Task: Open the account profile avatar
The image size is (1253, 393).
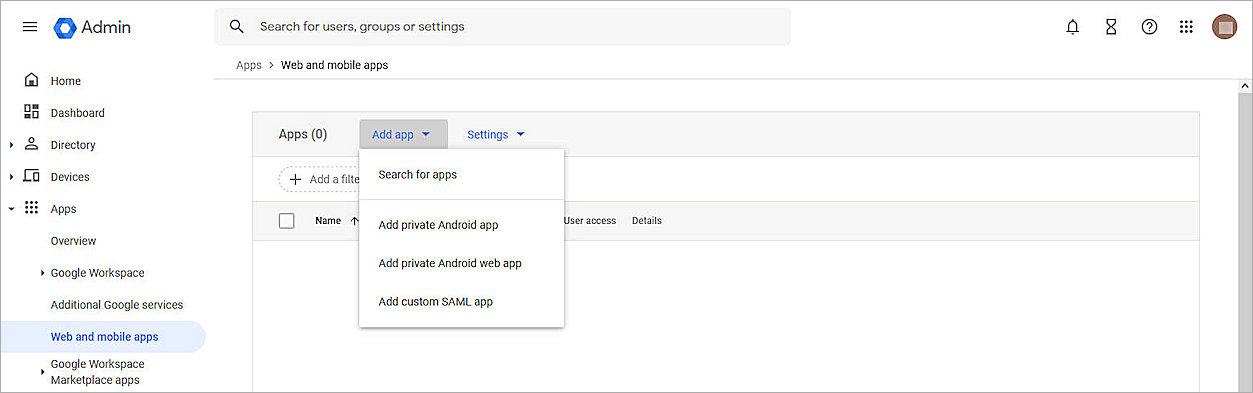Action: click(x=1224, y=27)
